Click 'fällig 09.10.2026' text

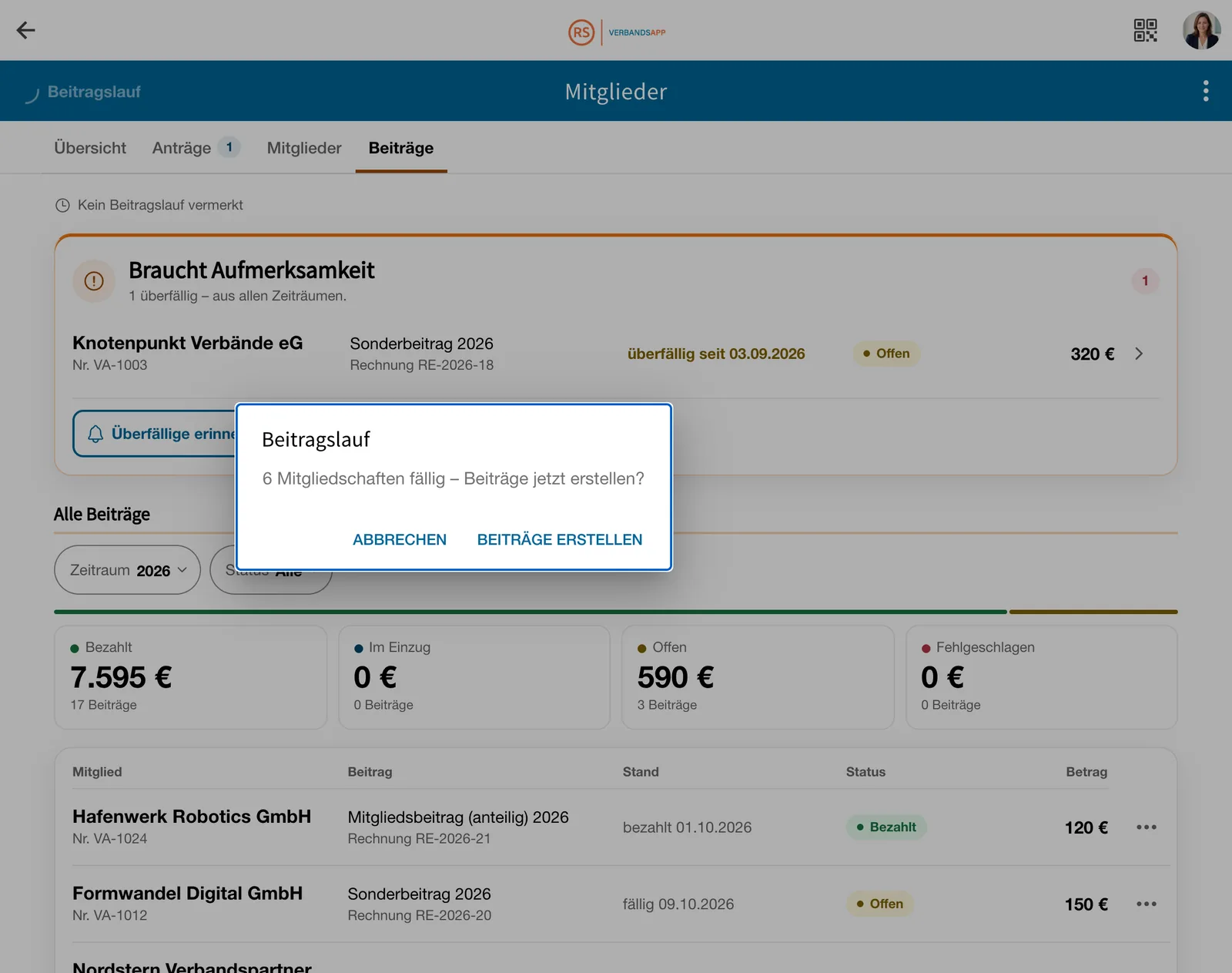click(678, 904)
